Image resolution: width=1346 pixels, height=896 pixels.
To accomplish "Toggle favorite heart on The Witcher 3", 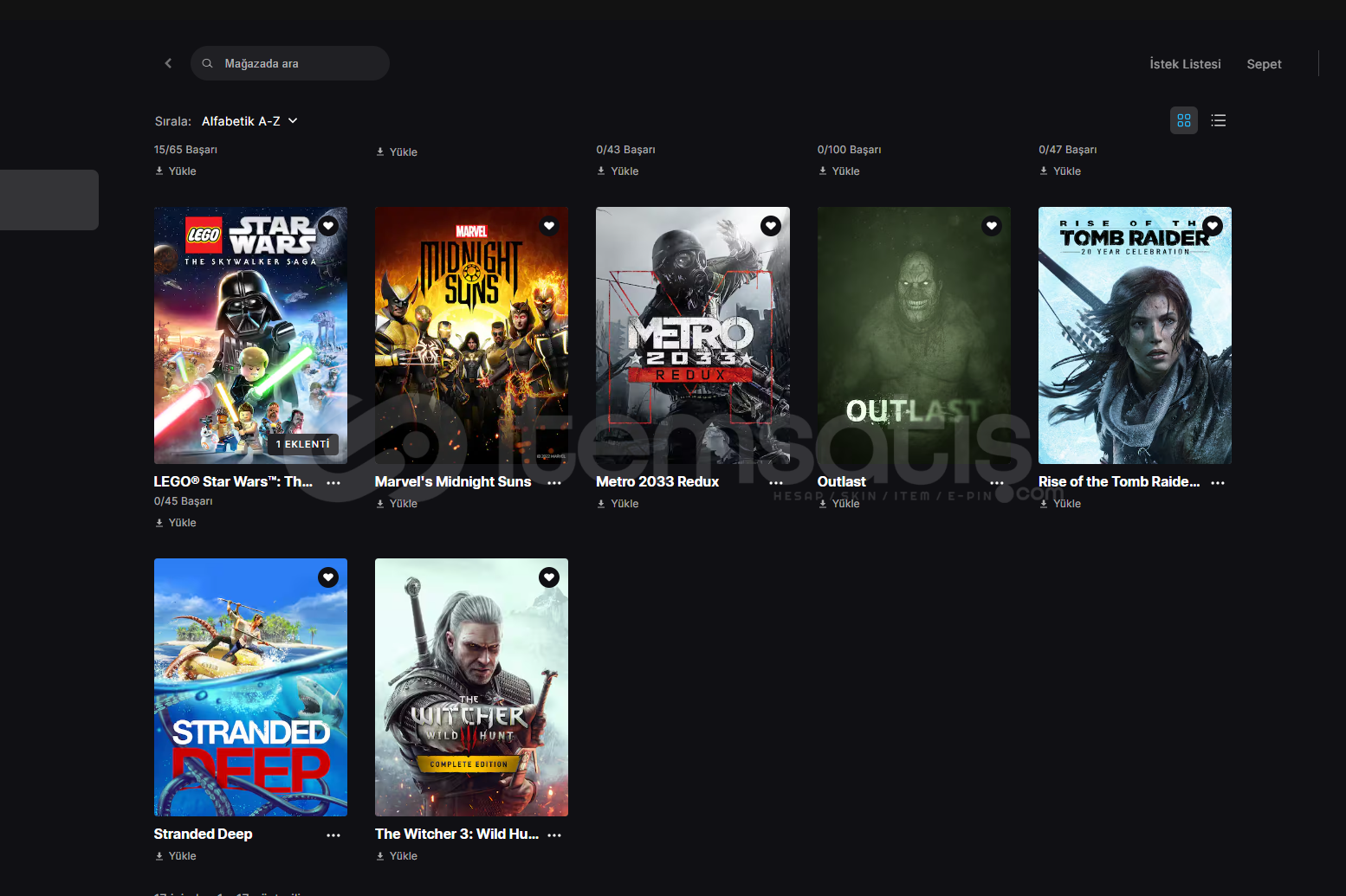I will (549, 577).
